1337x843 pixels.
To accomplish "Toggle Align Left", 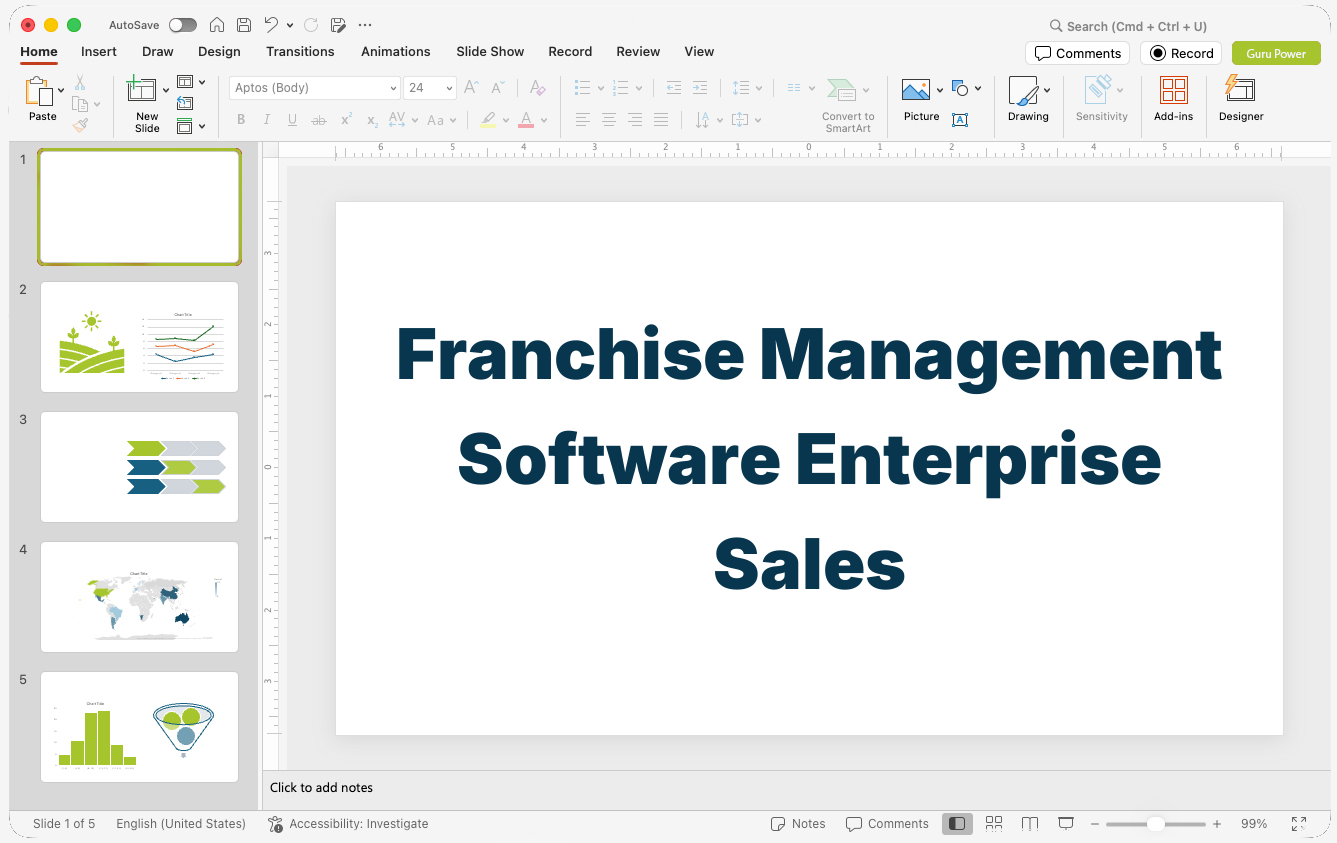I will [583, 120].
